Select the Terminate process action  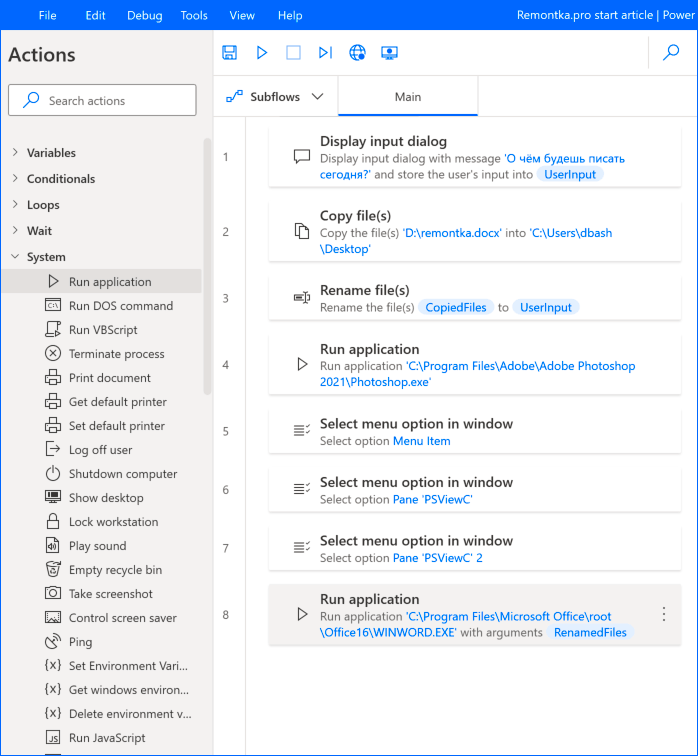102,354
